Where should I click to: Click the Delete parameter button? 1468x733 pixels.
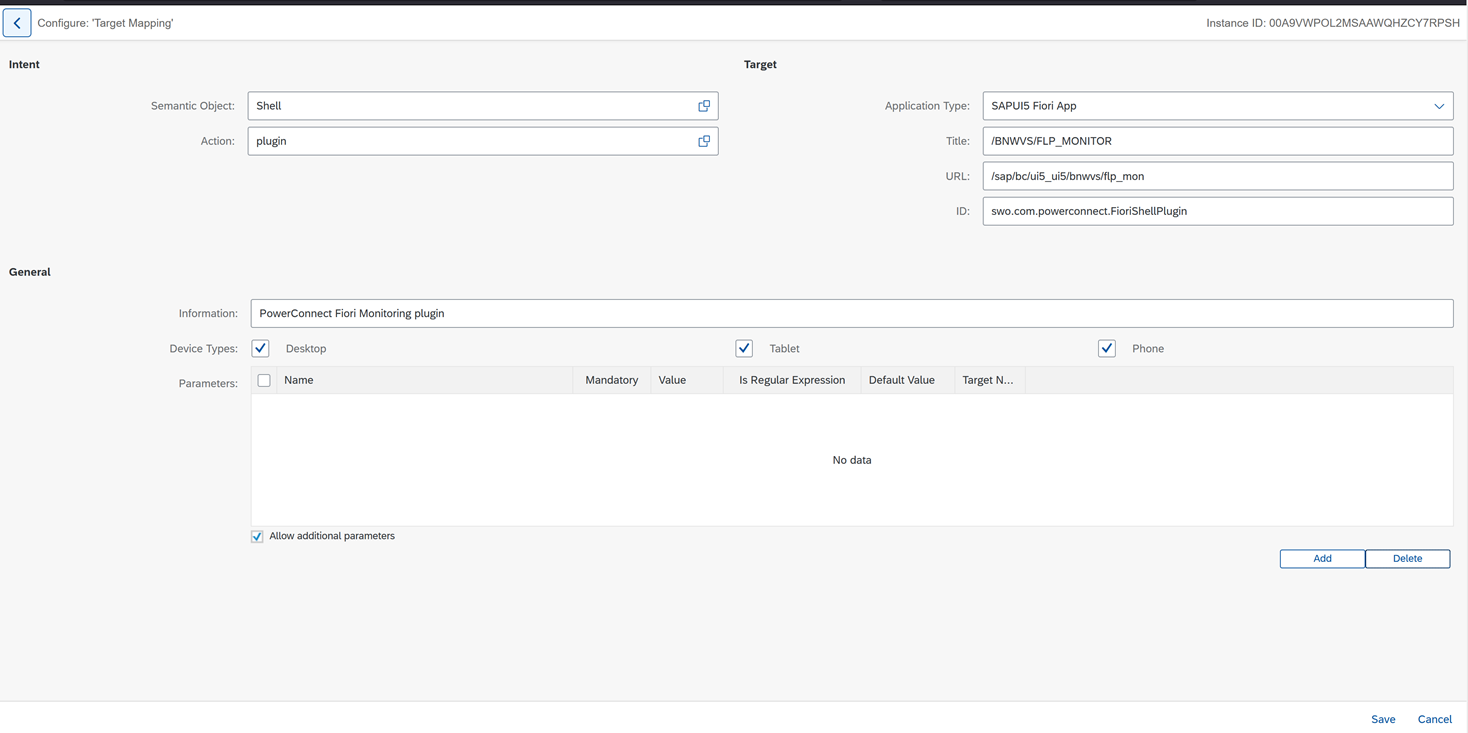pos(1407,559)
